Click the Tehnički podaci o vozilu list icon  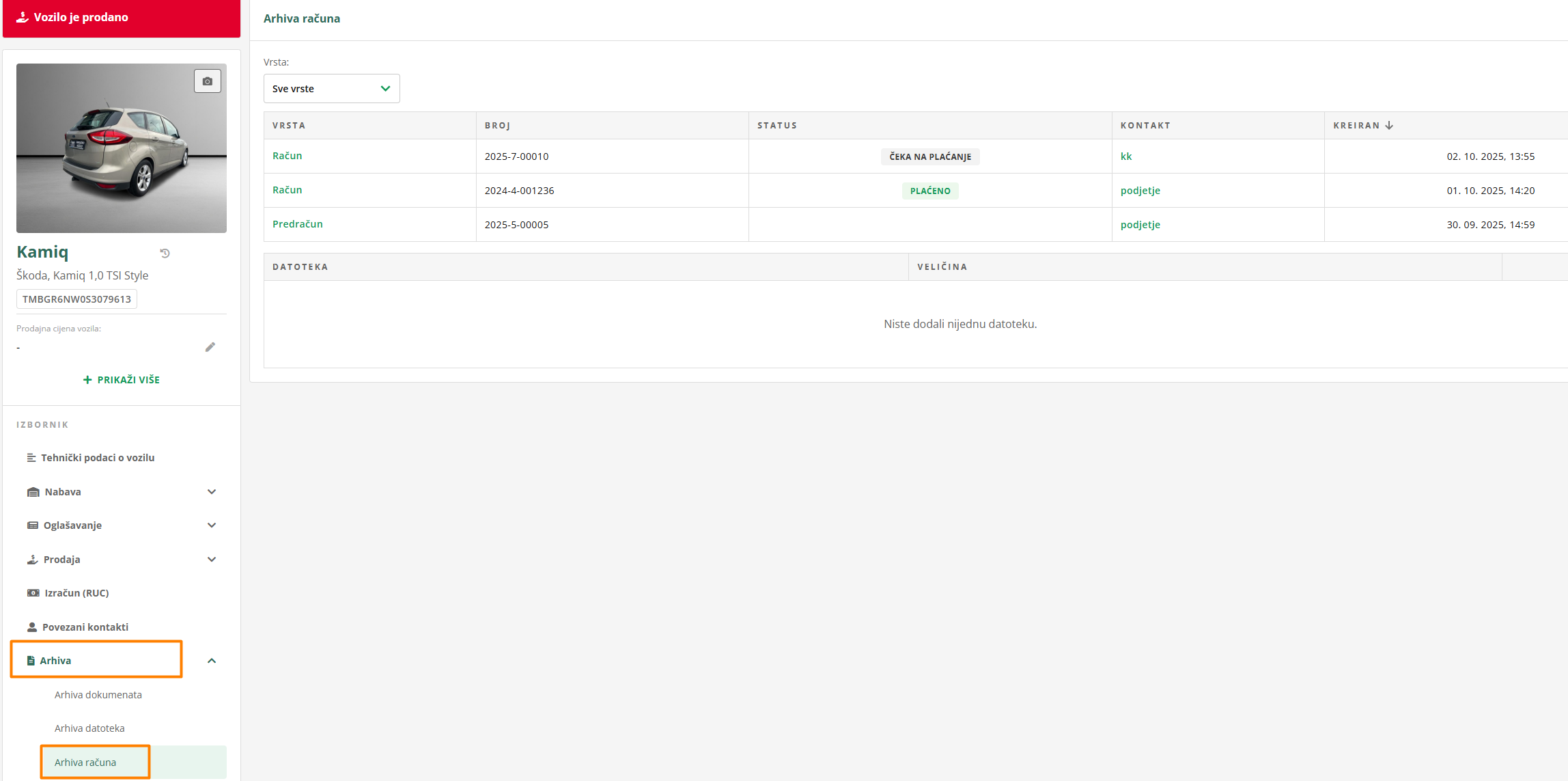(31, 458)
